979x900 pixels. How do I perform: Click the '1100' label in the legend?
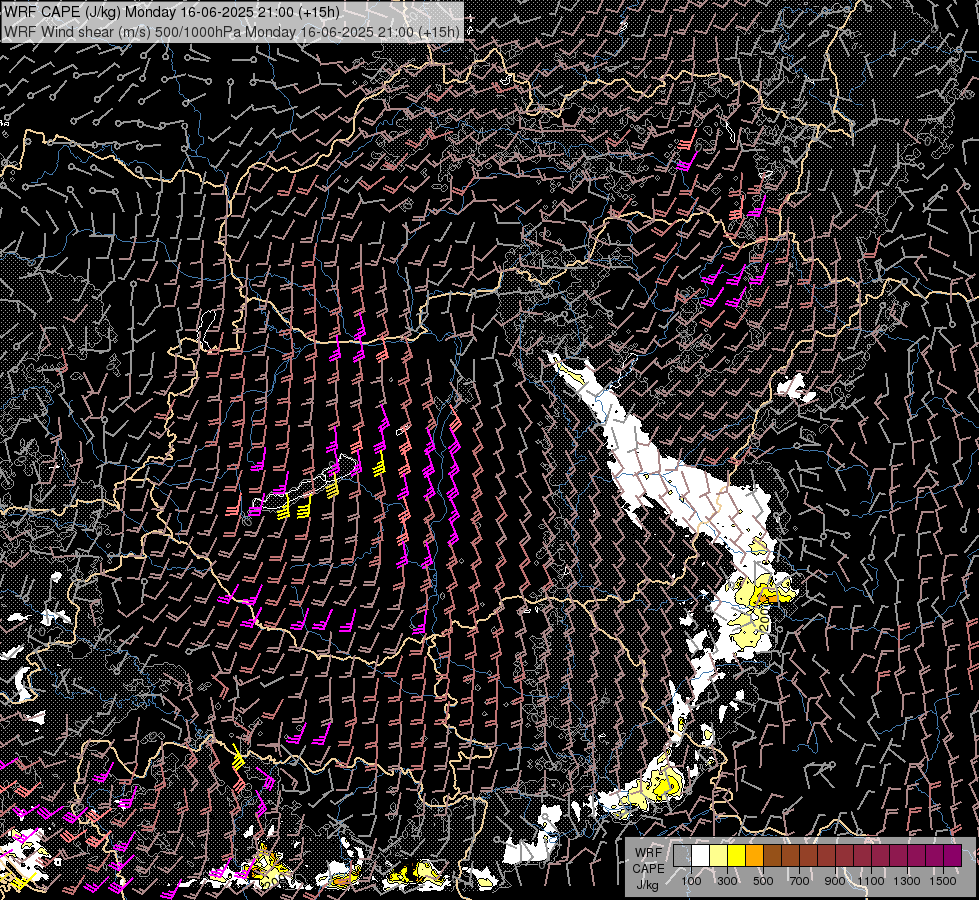tap(871, 881)
